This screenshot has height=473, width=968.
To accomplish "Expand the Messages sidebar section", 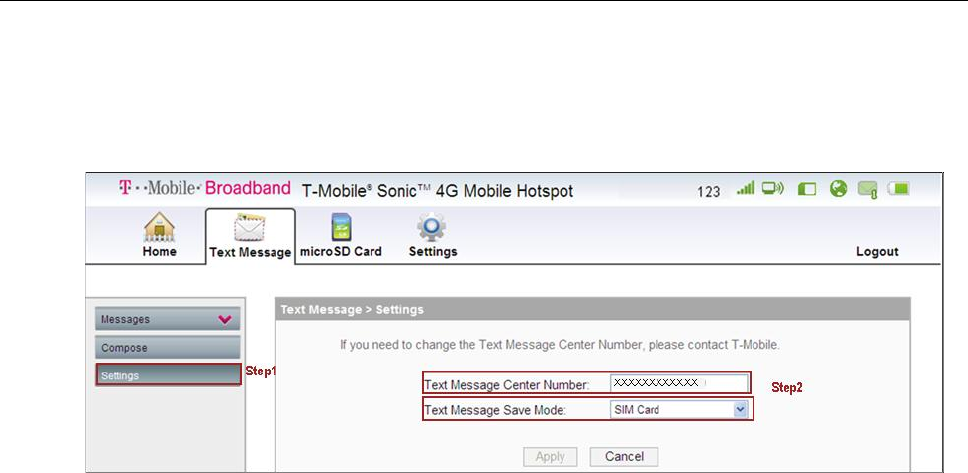I will (x=167, y=319).
